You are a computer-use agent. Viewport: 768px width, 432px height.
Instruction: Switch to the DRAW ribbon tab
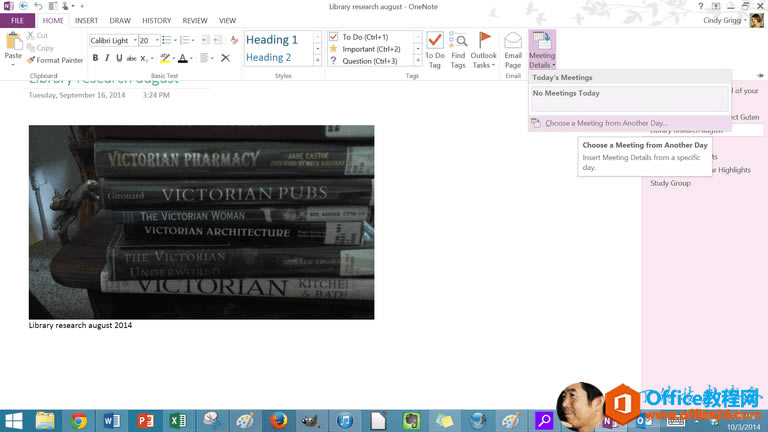coord(120,21)
